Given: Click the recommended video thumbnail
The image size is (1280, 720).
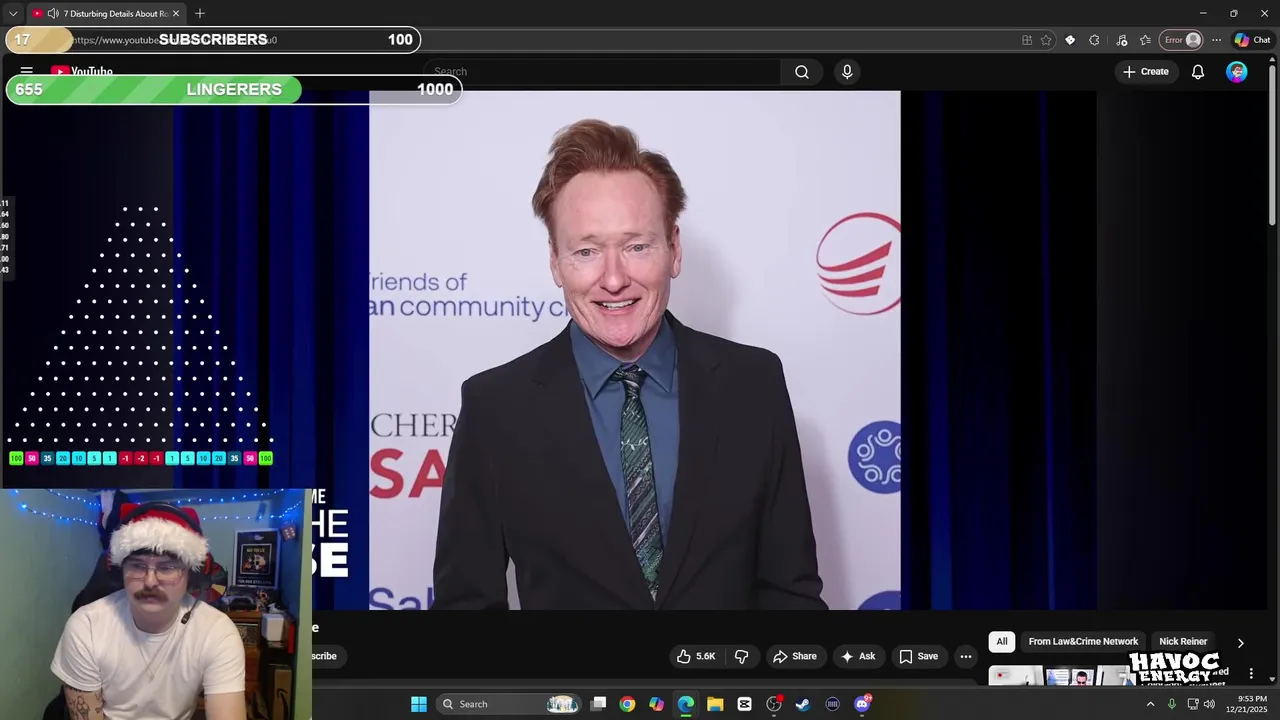Looking at the screenshot, I should pos(1060,677).
